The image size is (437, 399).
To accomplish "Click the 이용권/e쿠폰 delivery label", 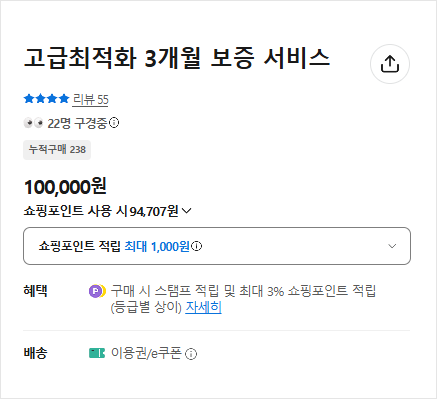I will tap(146, 353).
